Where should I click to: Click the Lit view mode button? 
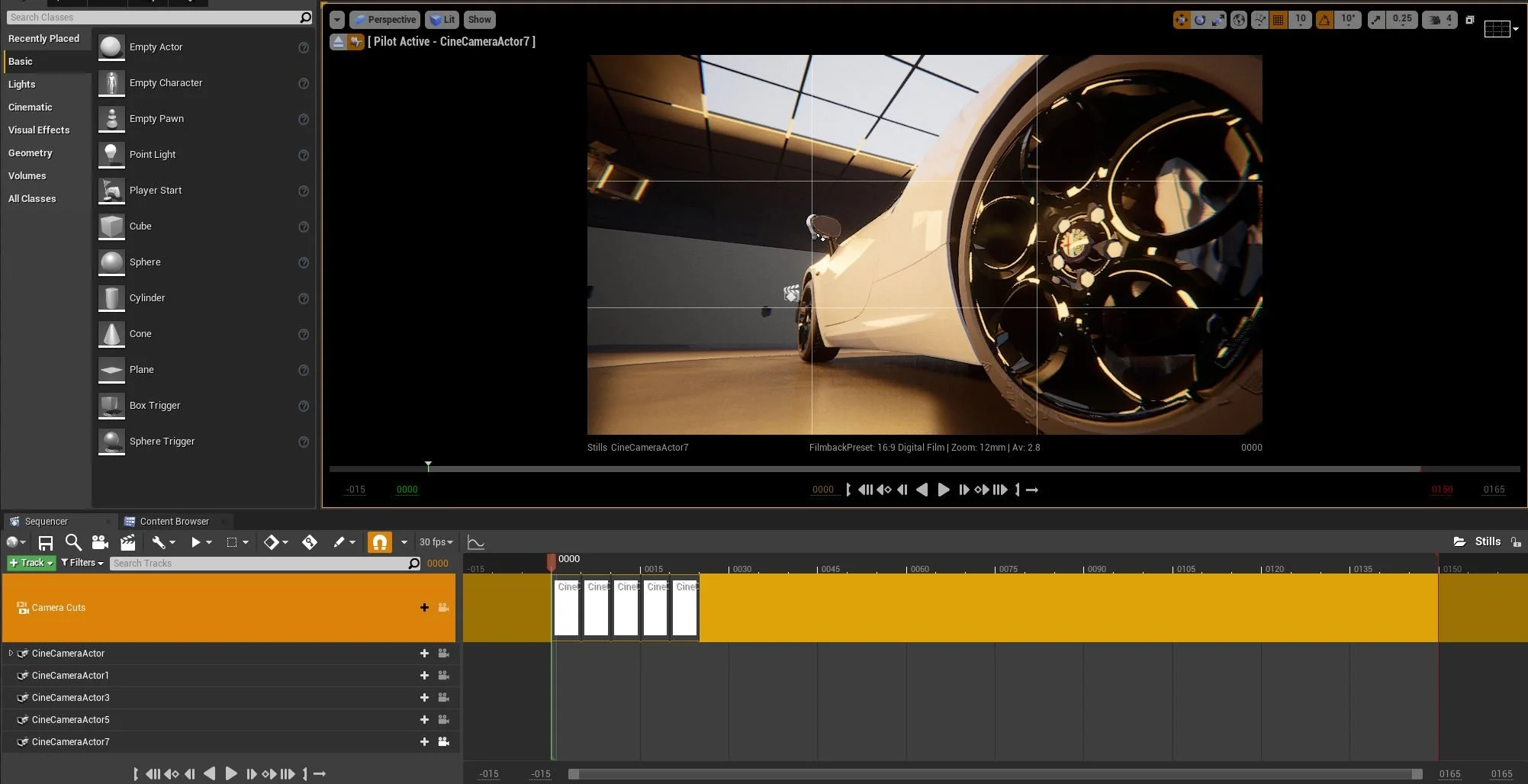coord(442,20)
